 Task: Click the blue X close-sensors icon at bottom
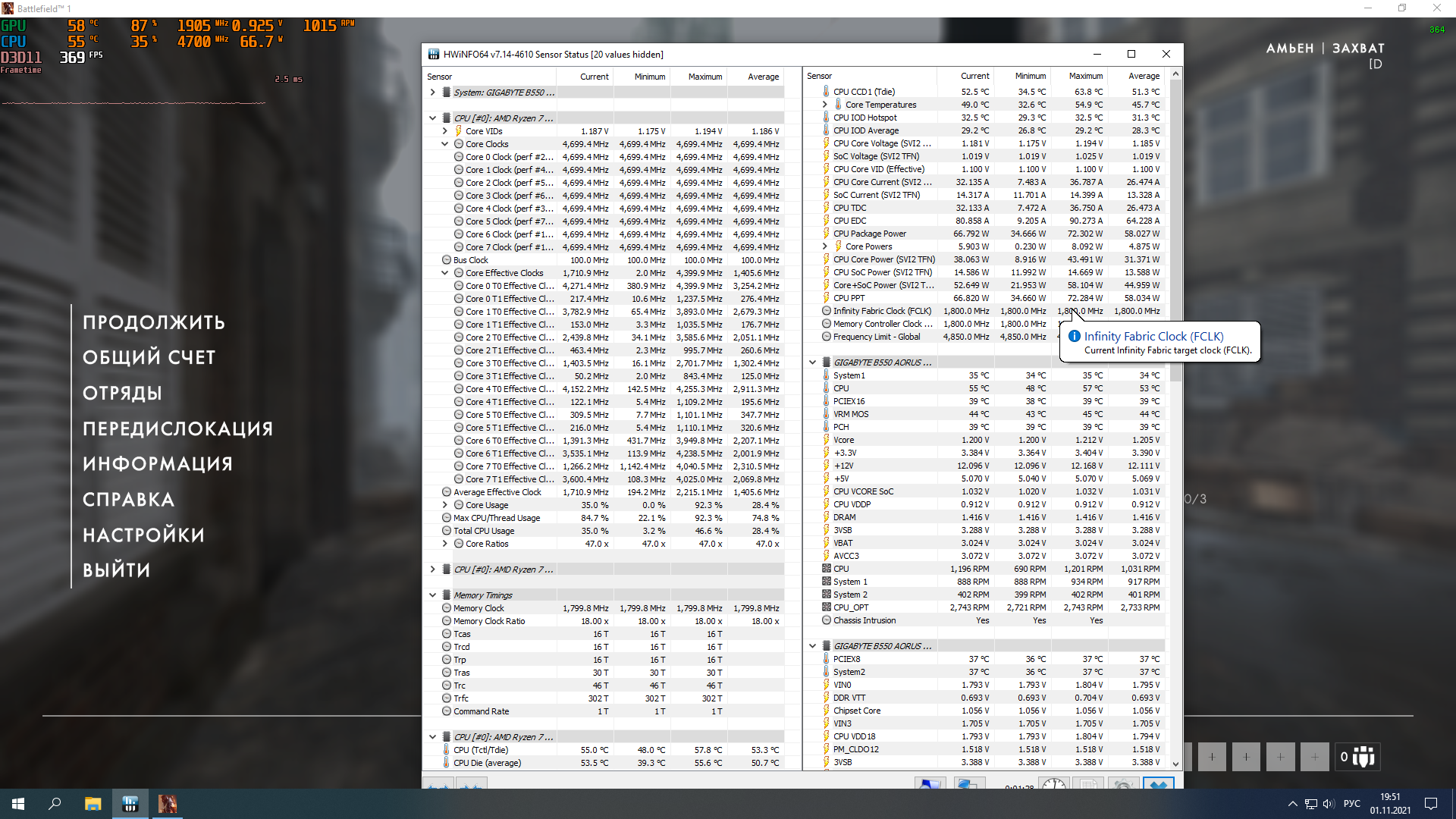(1158, 784)
